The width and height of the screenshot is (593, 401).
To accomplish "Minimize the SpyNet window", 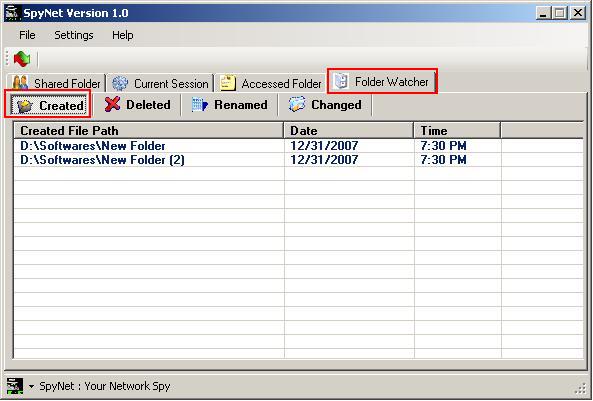I will click(543, 13).
